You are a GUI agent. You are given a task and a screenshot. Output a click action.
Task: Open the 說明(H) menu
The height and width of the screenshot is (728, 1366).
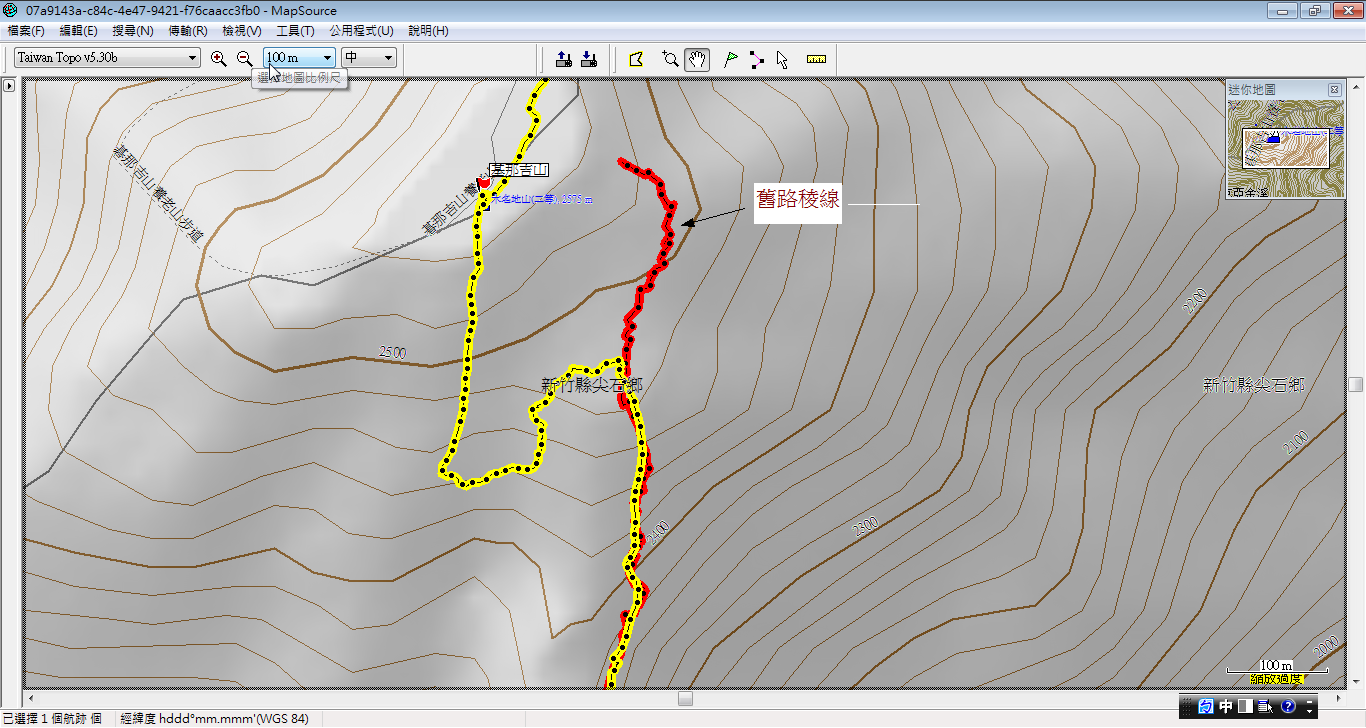[x=428, y=31]
